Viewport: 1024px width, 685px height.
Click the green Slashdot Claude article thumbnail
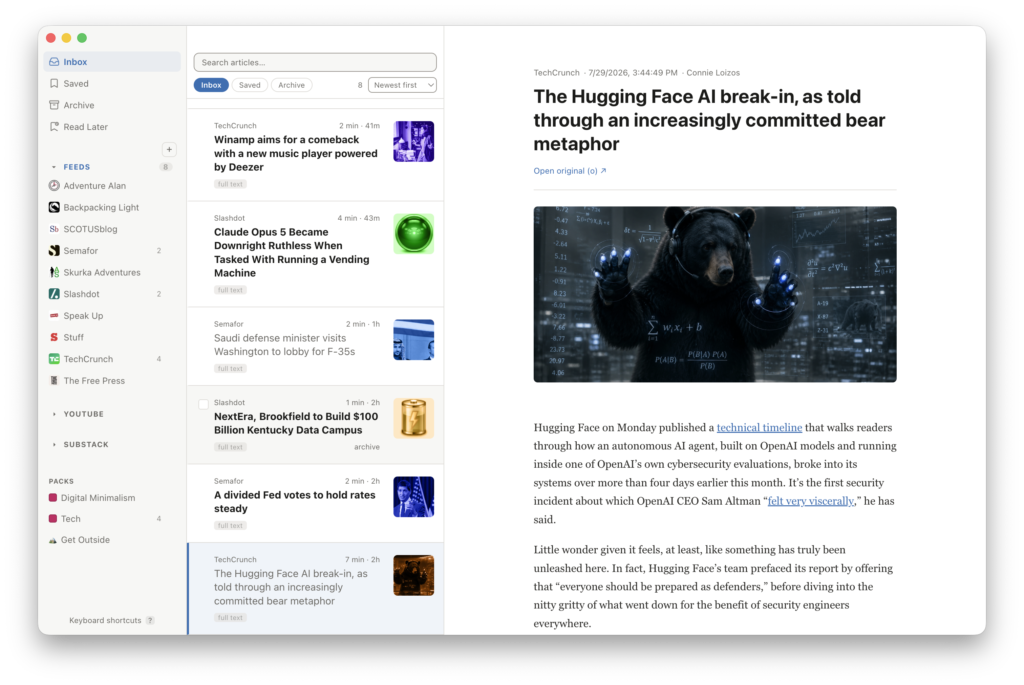pos(413,234)
